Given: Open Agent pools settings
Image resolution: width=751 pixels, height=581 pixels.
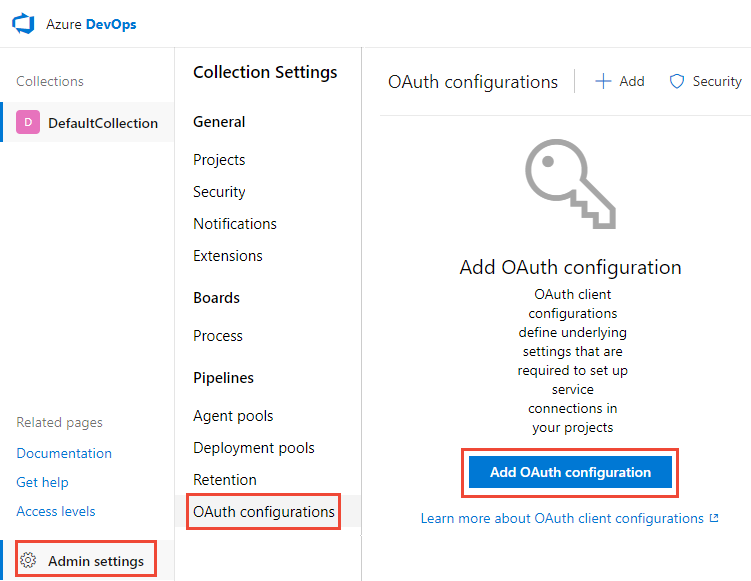Looking at the screenshot, I should [x=233, y=416].
